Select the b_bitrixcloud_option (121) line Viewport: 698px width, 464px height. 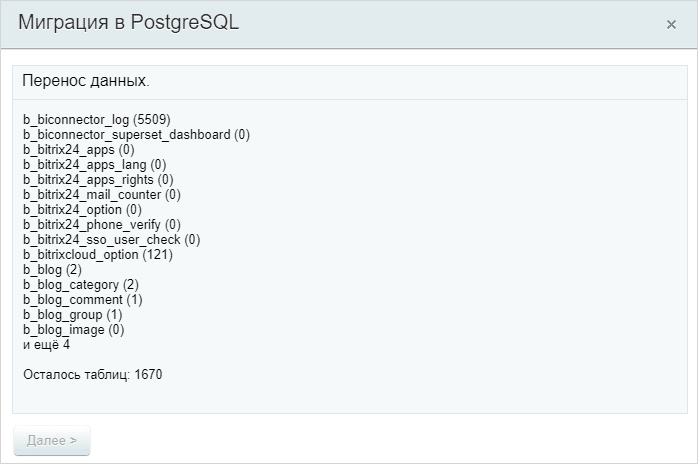pos(98,255)
